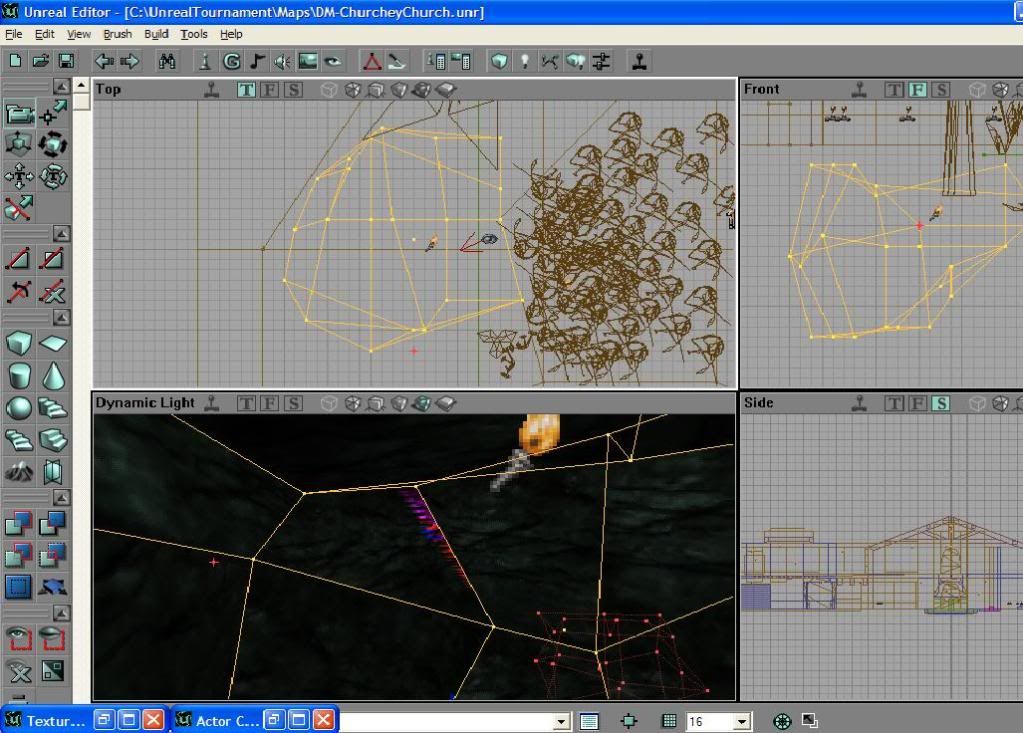
Task: Select the Brush Scaling mode tool
Action: pos(20,143)
